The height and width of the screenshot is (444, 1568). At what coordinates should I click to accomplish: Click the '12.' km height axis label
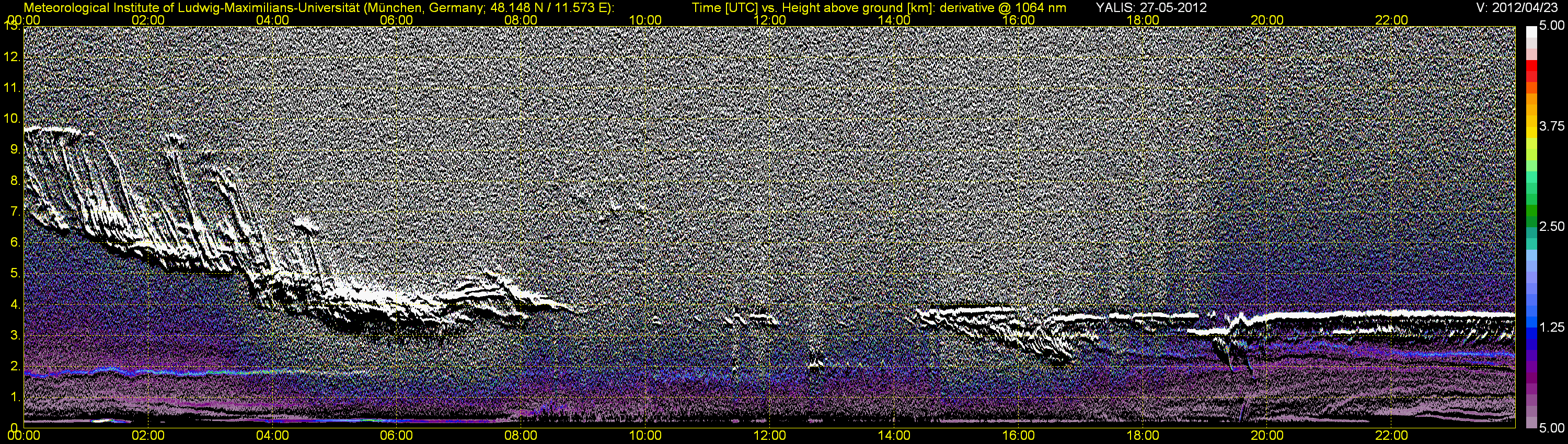pos(12,56)
